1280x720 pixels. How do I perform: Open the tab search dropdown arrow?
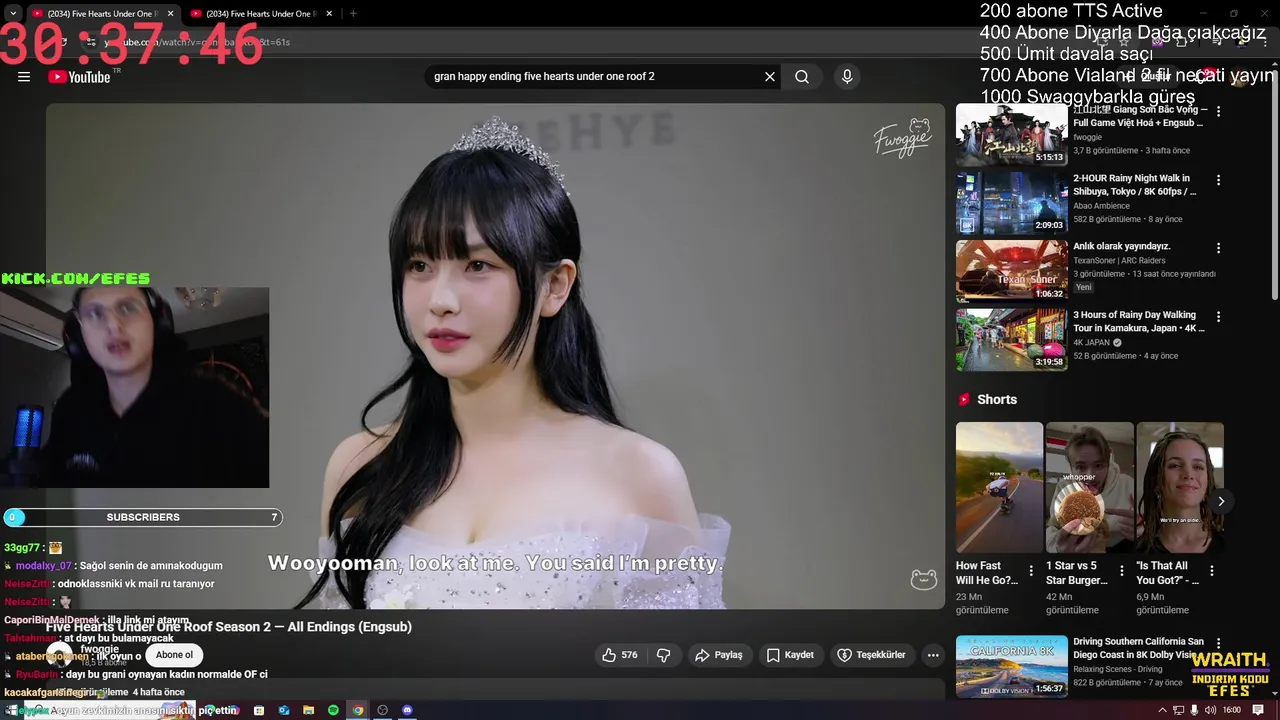[12, 14]
